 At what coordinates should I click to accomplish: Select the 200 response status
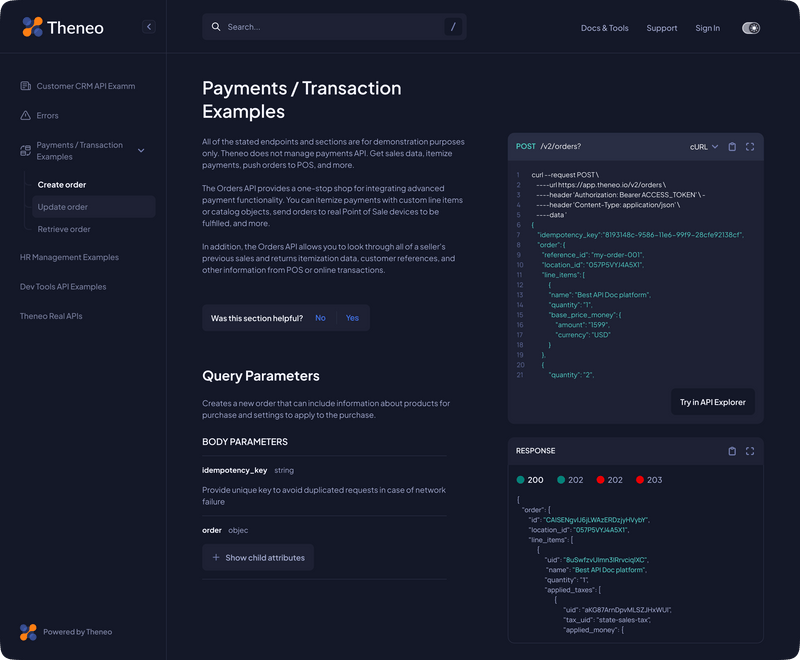533,478
